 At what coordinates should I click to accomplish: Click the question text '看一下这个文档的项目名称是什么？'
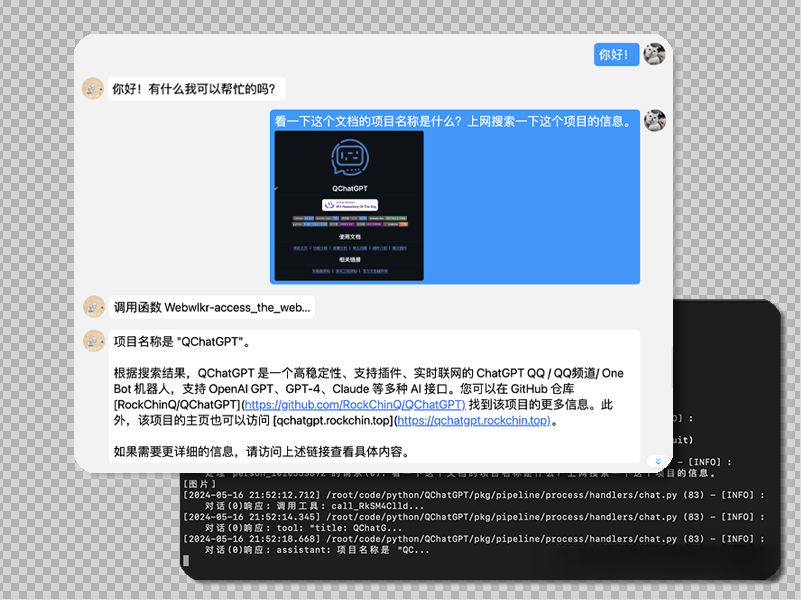tap(368, 121)
